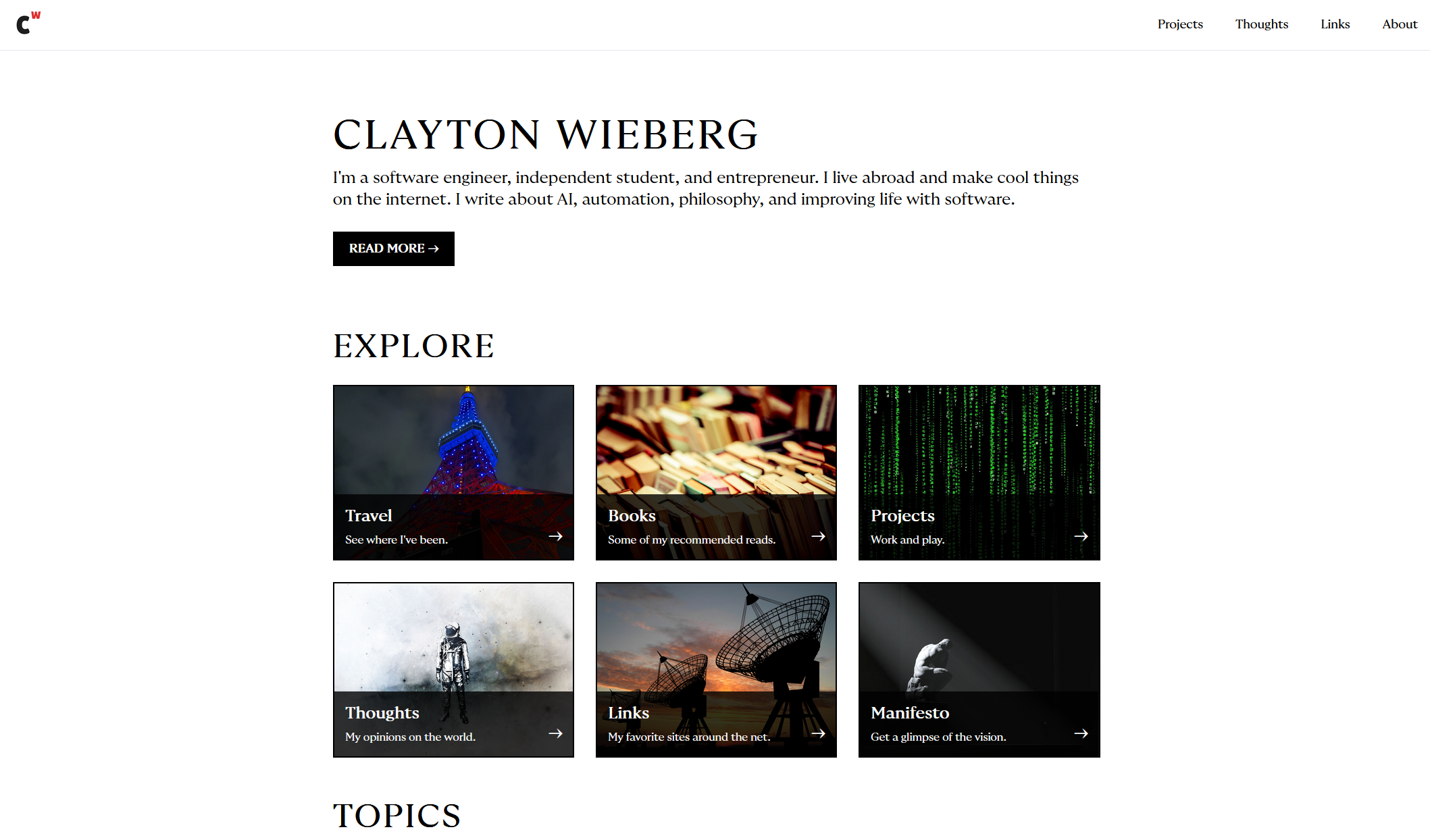1430x840 pixels.
Task: Click the CW logo icon top left
Action: point(28,22)
